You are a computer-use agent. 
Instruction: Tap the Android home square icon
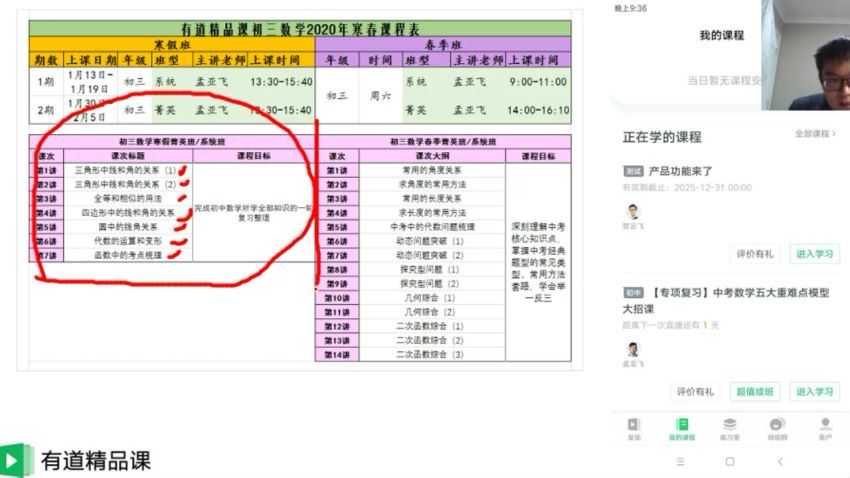point(730,462)
